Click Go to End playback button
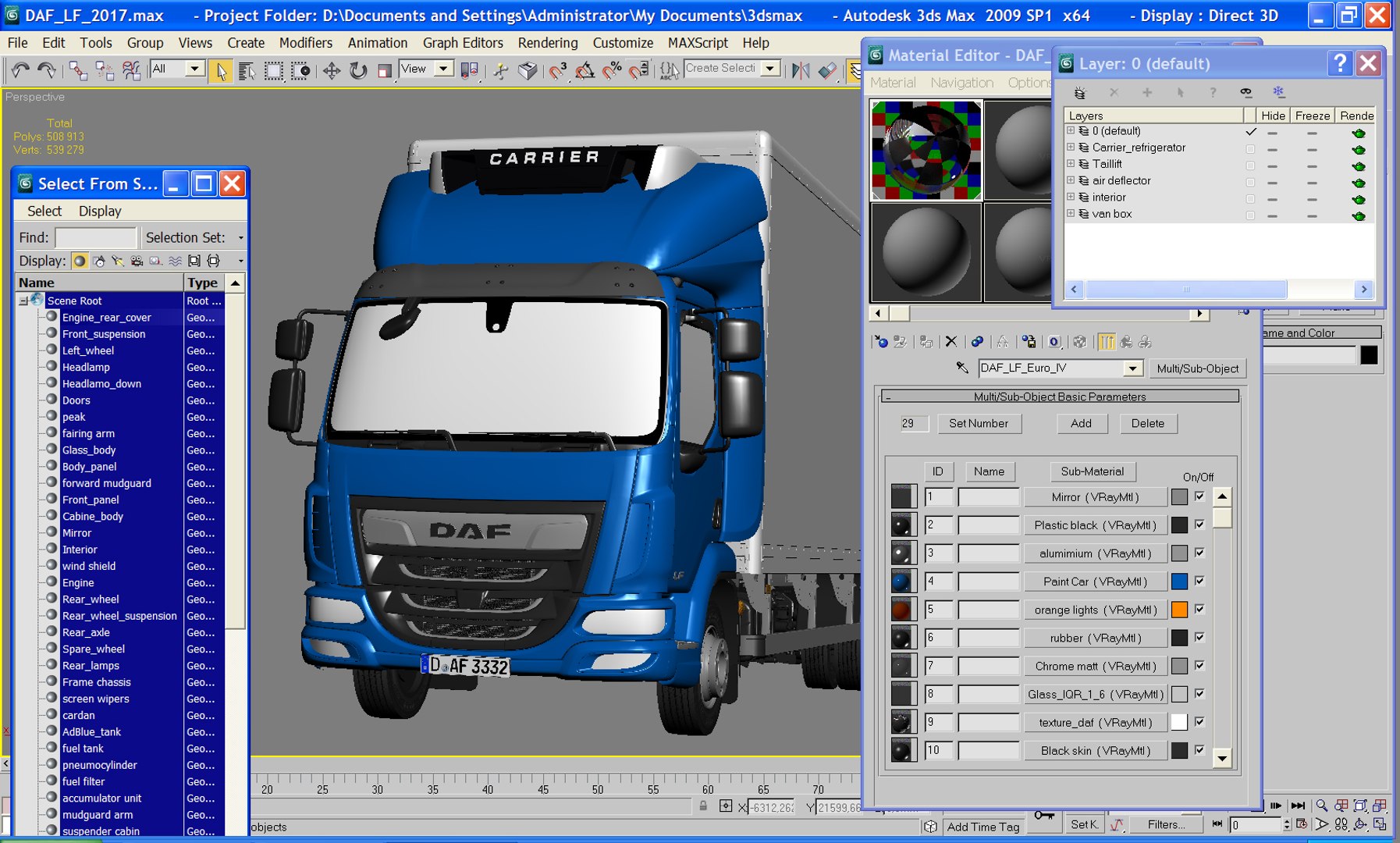 1298,806
